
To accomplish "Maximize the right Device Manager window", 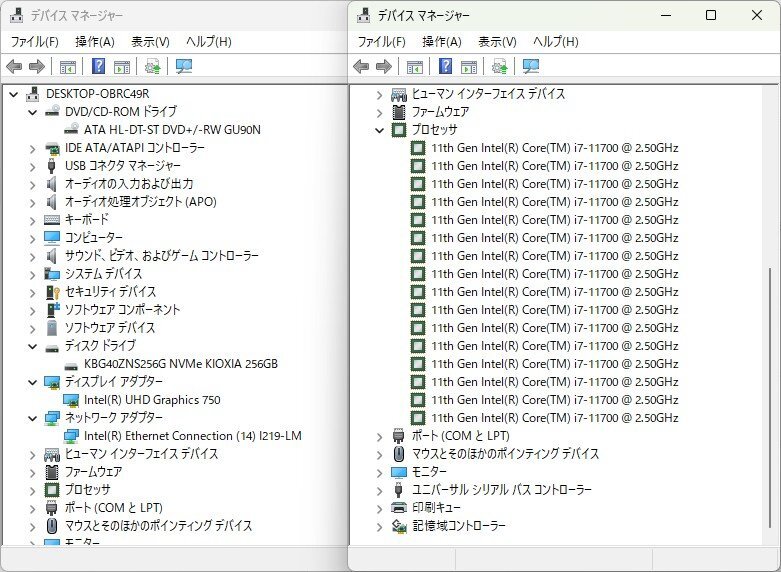I will click(x=711, y=15).
